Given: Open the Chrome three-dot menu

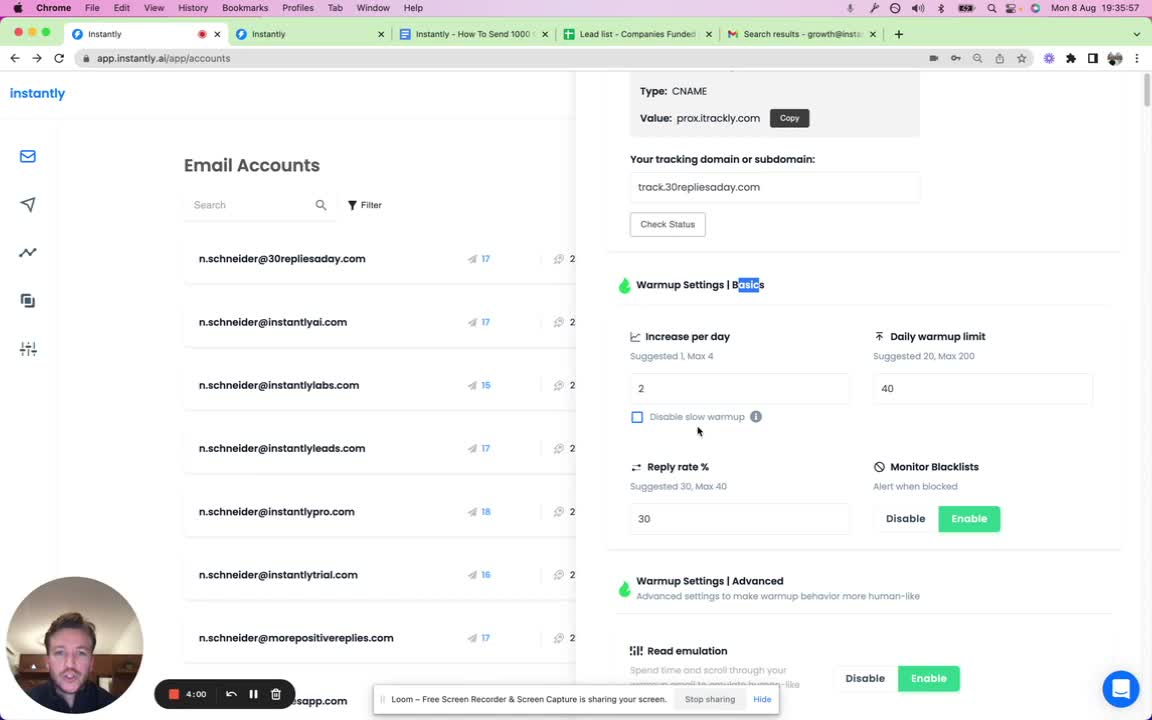Looking at the screenshot, I should click(1137, 58).
